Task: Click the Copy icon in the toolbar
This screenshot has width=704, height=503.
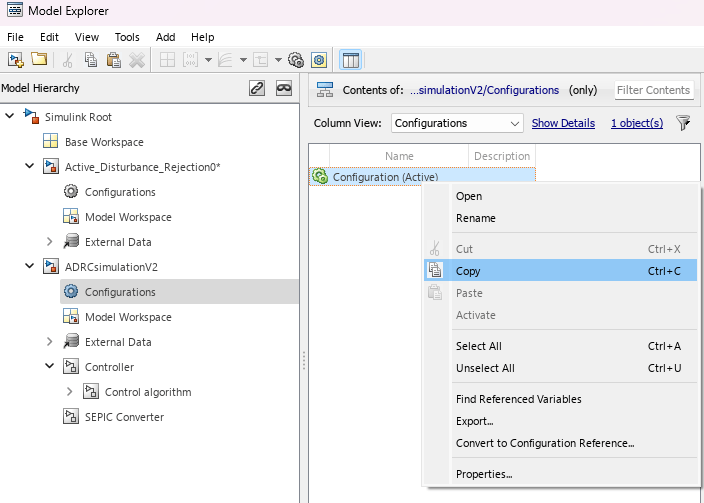Action: (91, 60)
